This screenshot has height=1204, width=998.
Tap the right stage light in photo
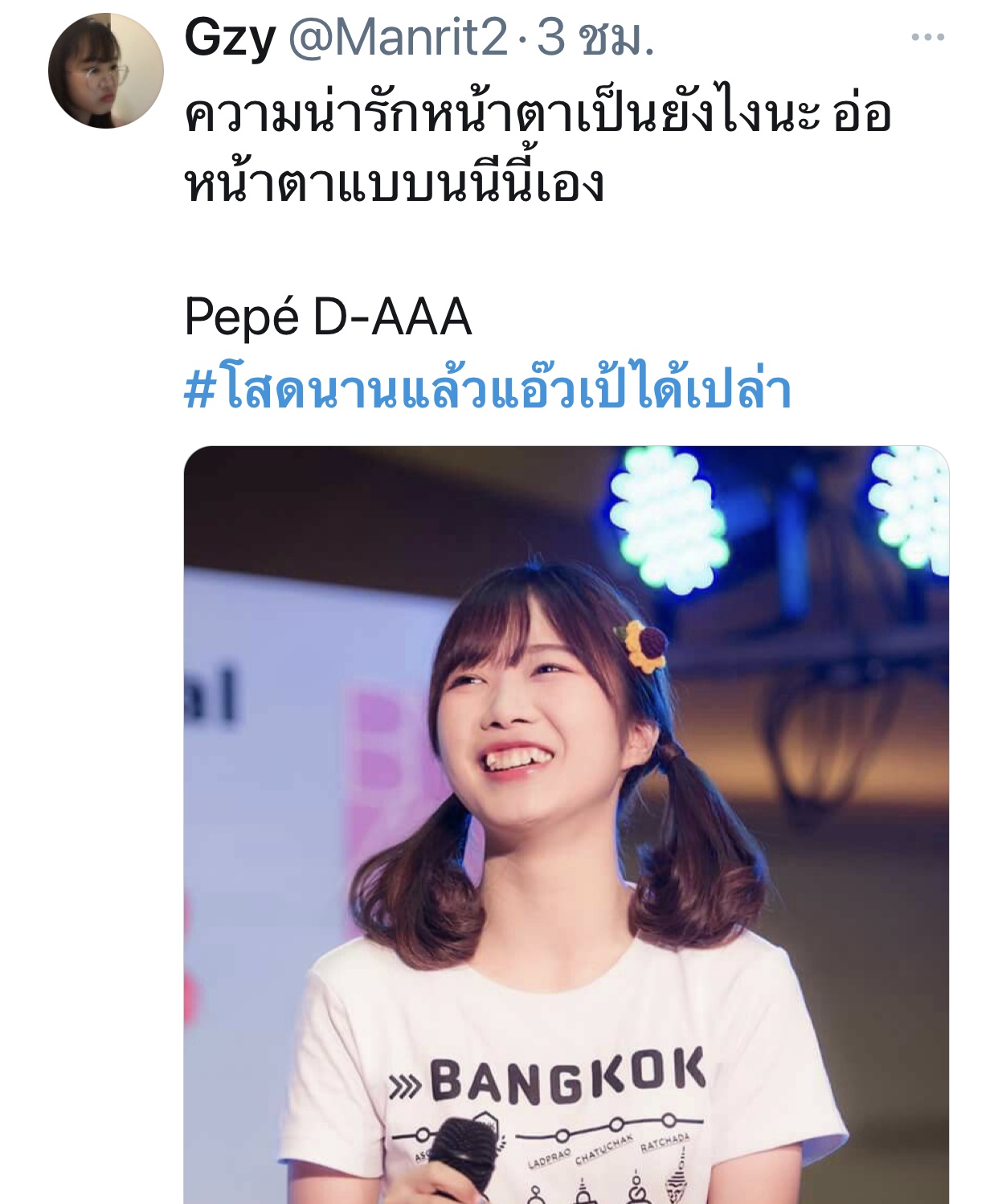point(910,508)
